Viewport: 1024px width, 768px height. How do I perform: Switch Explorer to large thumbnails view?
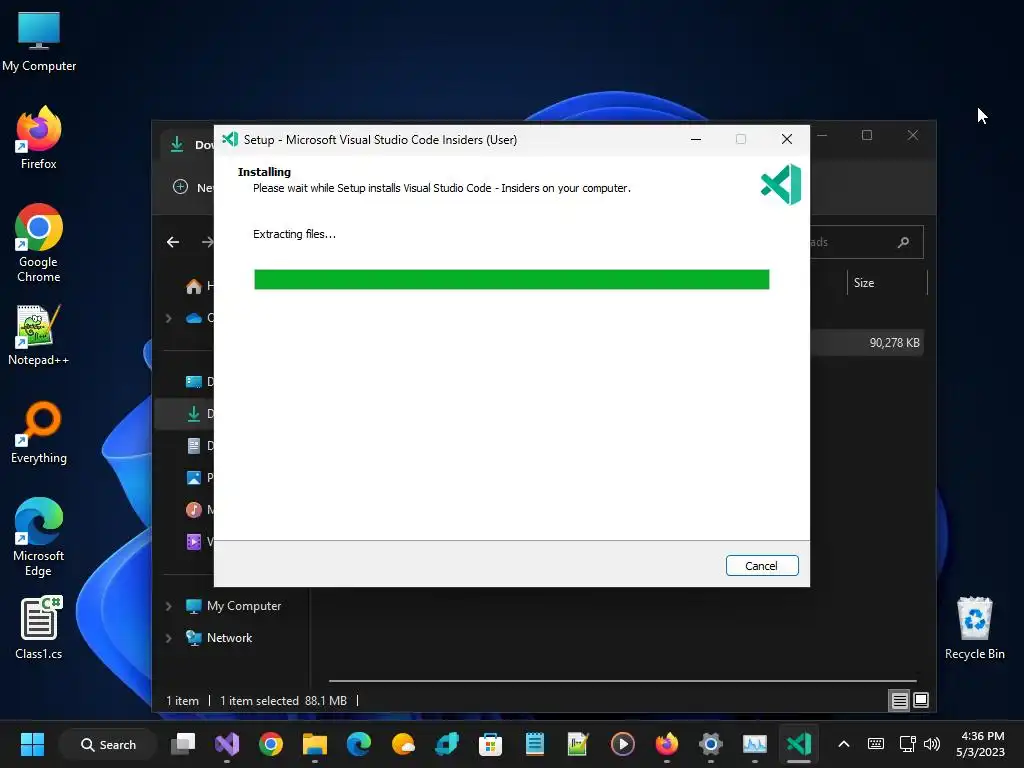(x=921, y=700)
